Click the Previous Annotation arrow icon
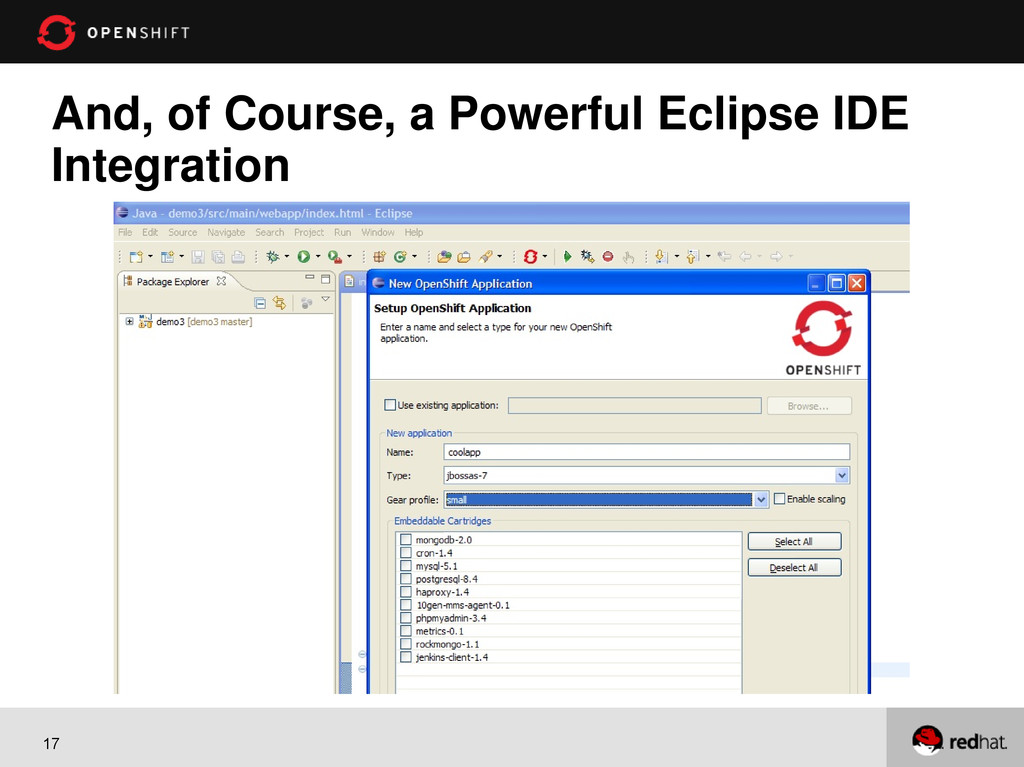This screenshot has width=1024, height=767. coord(693,257)
